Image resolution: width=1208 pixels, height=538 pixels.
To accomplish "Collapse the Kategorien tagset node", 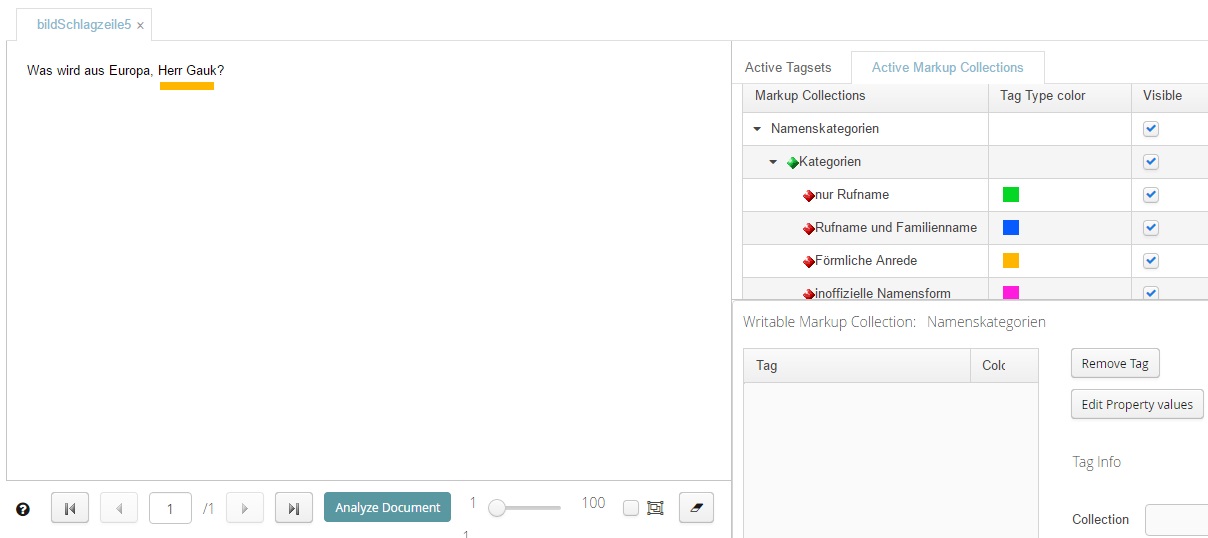I will click(x=773, y=162).
